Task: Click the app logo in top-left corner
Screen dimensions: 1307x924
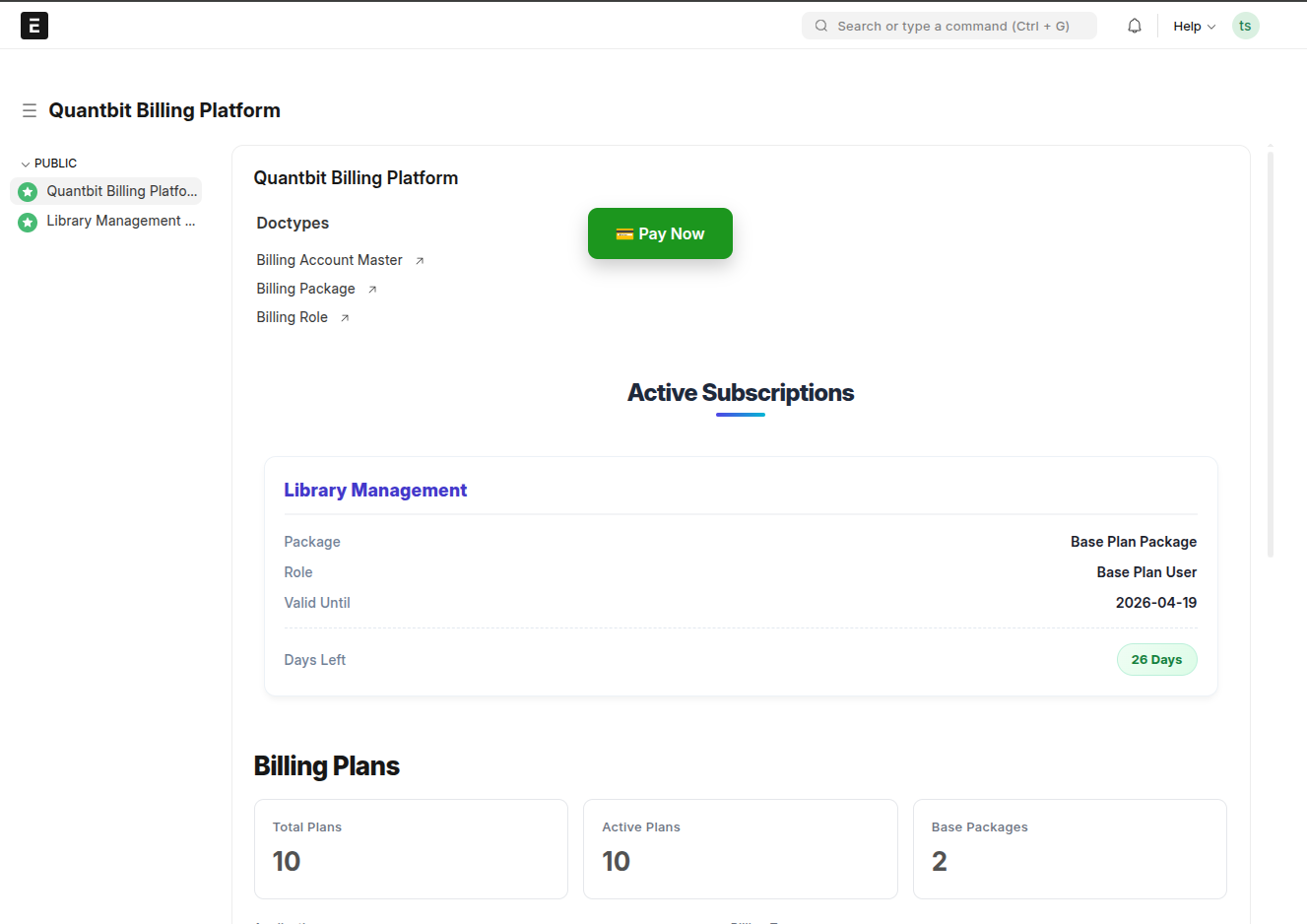Action: pyautogui.click(x=34, y=26)
